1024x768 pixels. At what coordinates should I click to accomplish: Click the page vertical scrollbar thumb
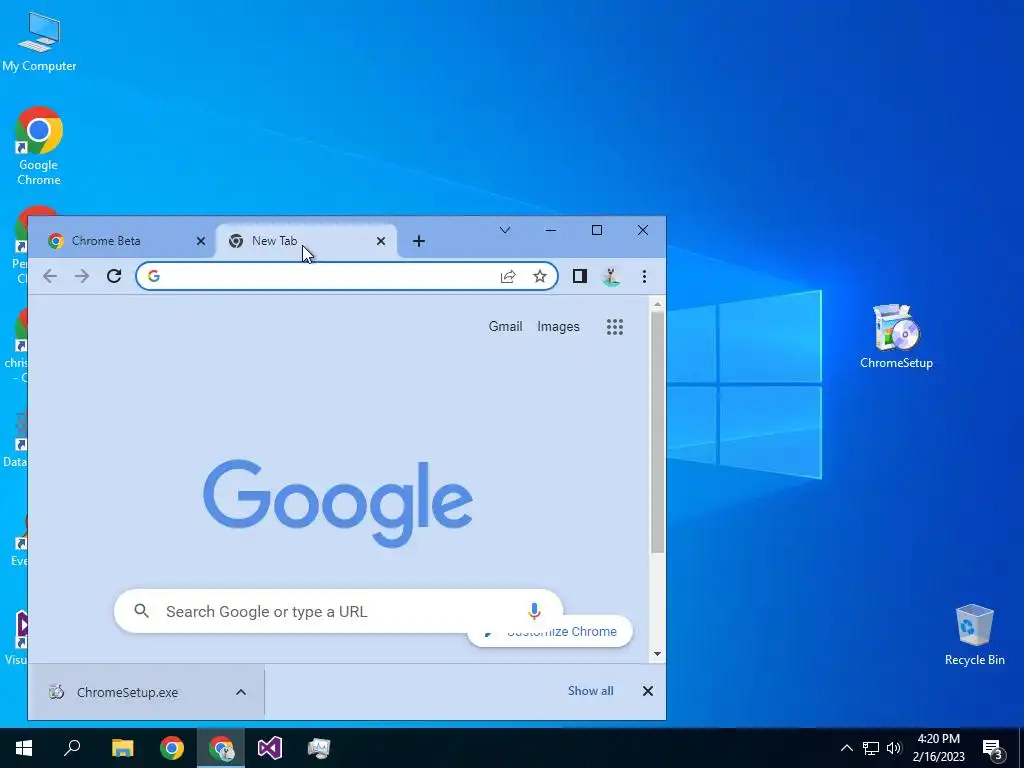point(658,432)
